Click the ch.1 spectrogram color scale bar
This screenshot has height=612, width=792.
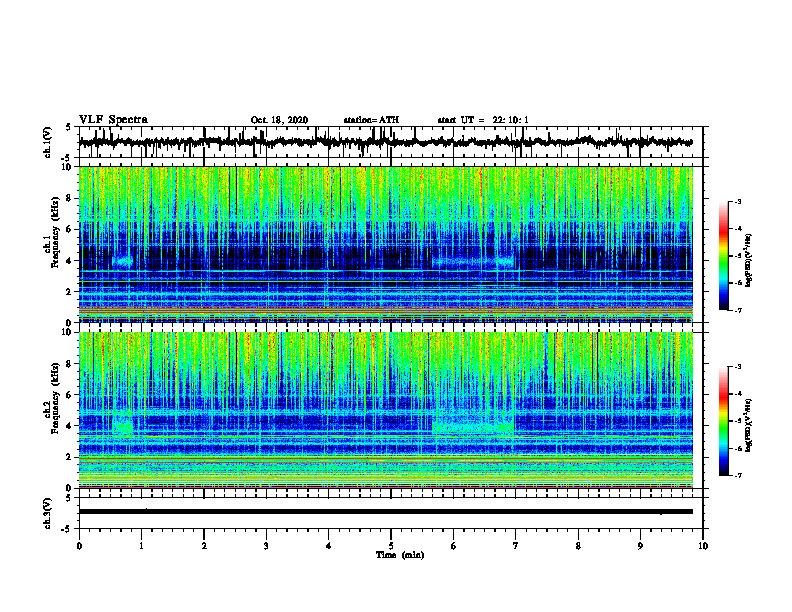point(723,256)
